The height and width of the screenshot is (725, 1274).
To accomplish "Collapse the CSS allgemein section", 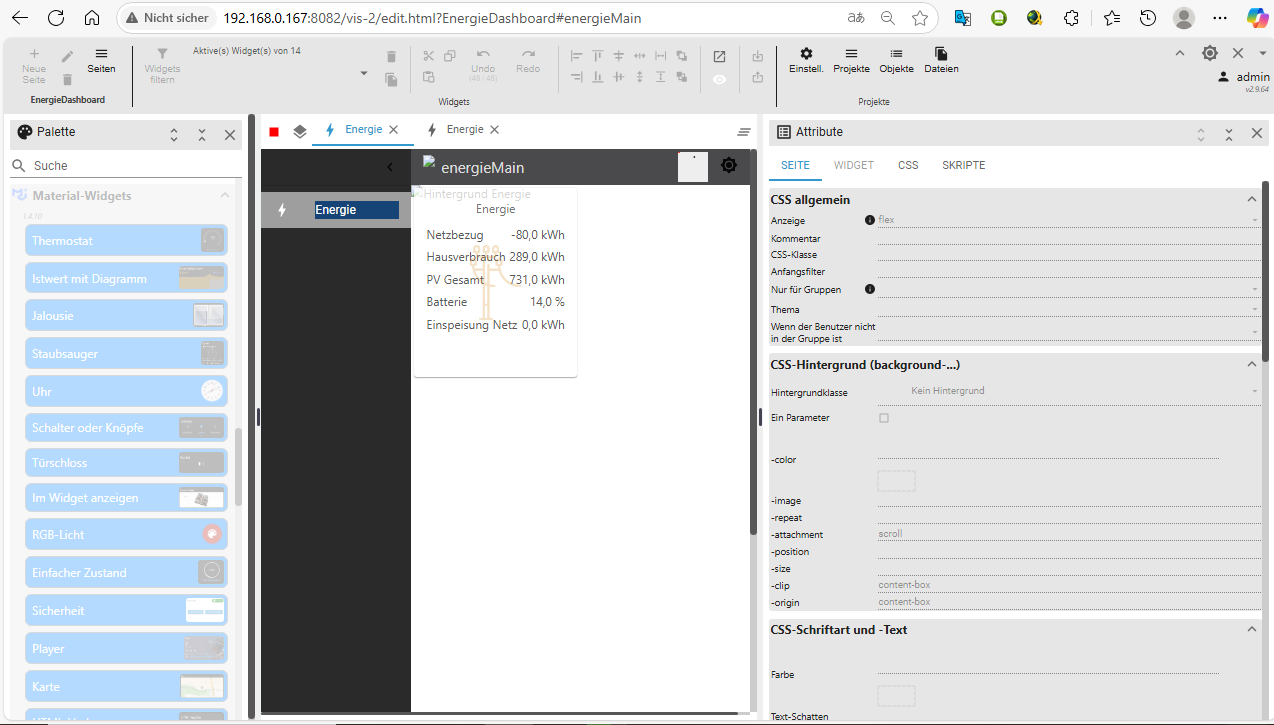I will coord(1251,200).
